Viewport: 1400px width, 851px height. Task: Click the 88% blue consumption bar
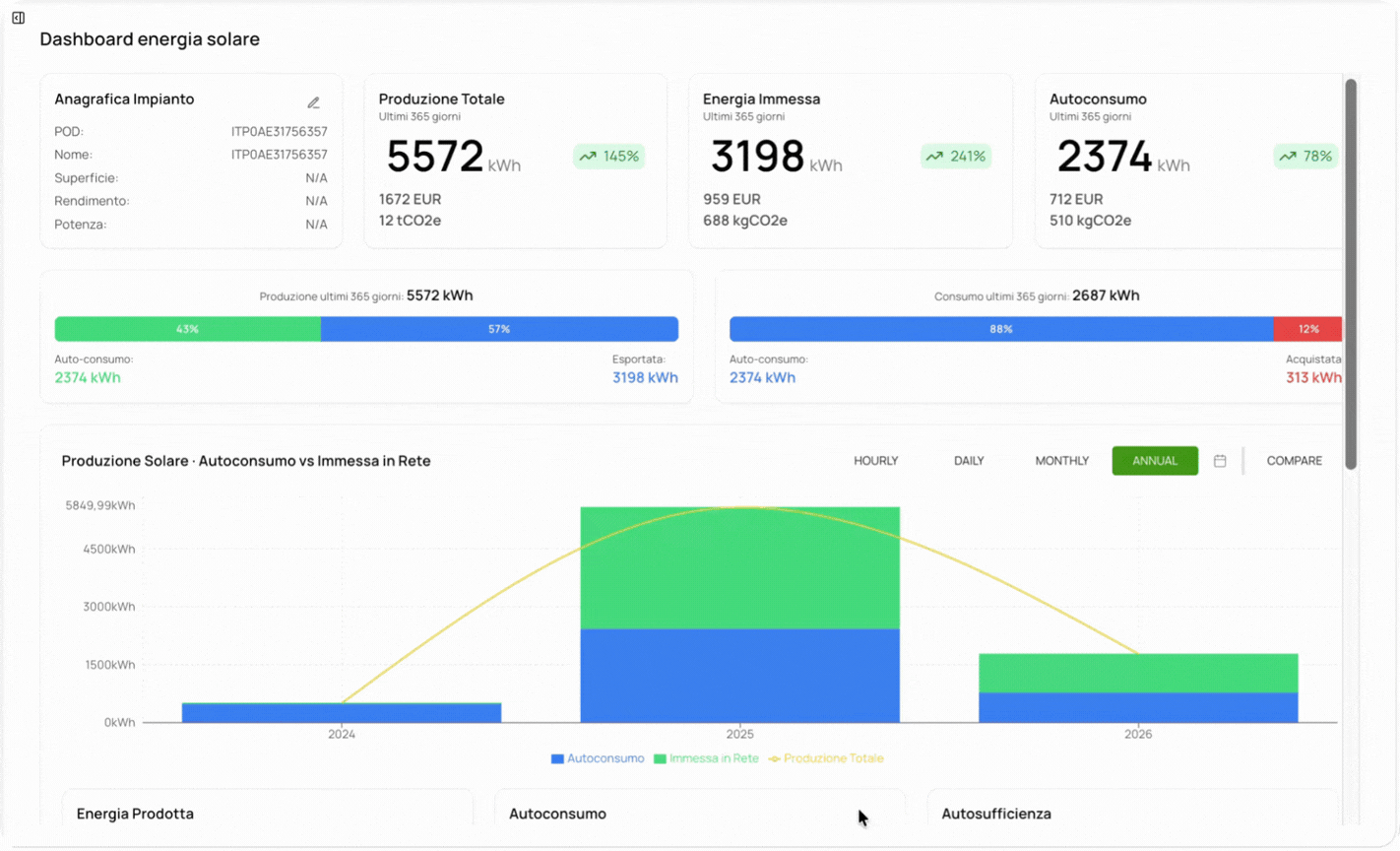[1001, 329]
